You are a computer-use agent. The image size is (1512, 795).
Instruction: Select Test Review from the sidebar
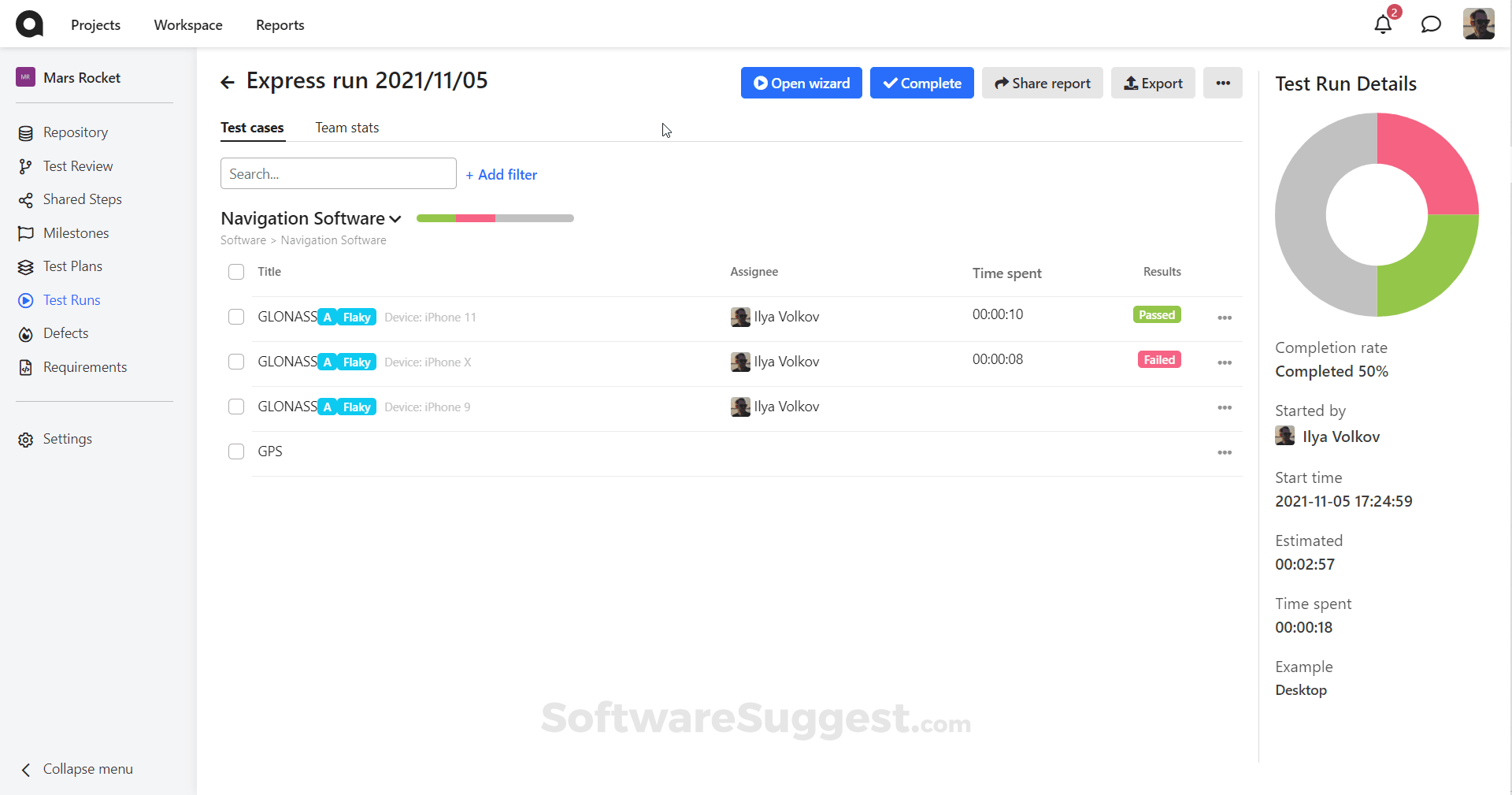tap(77, 165)
